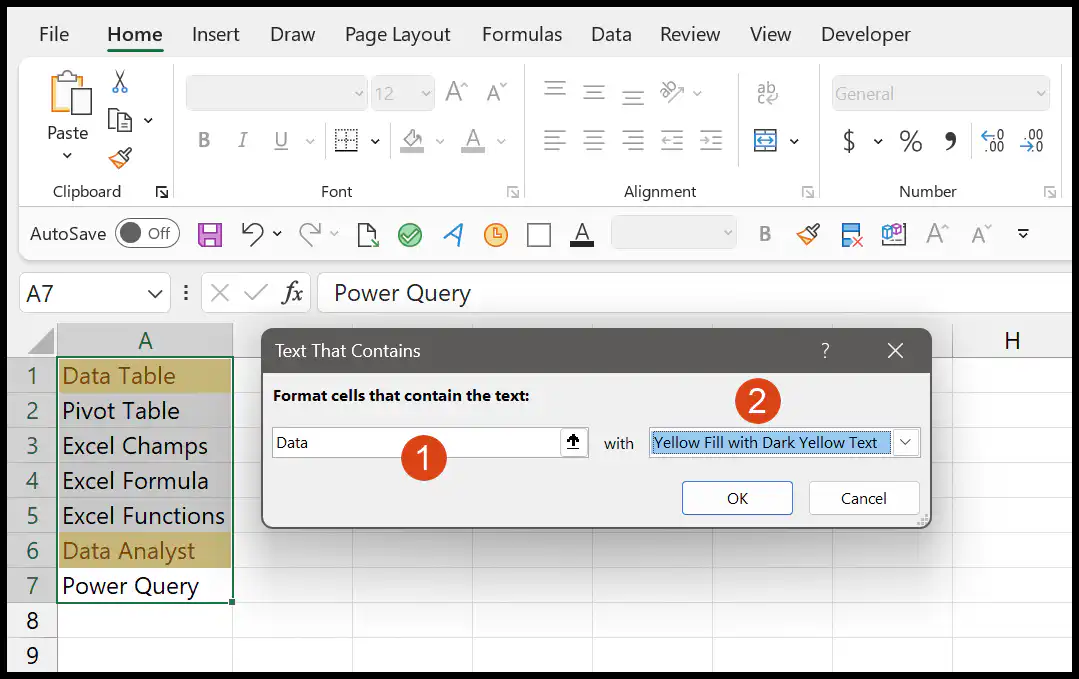The image size is (1079, 679).
Task: Click the green checkmark icon in quick toolbar
Action: tap(410, 235)
